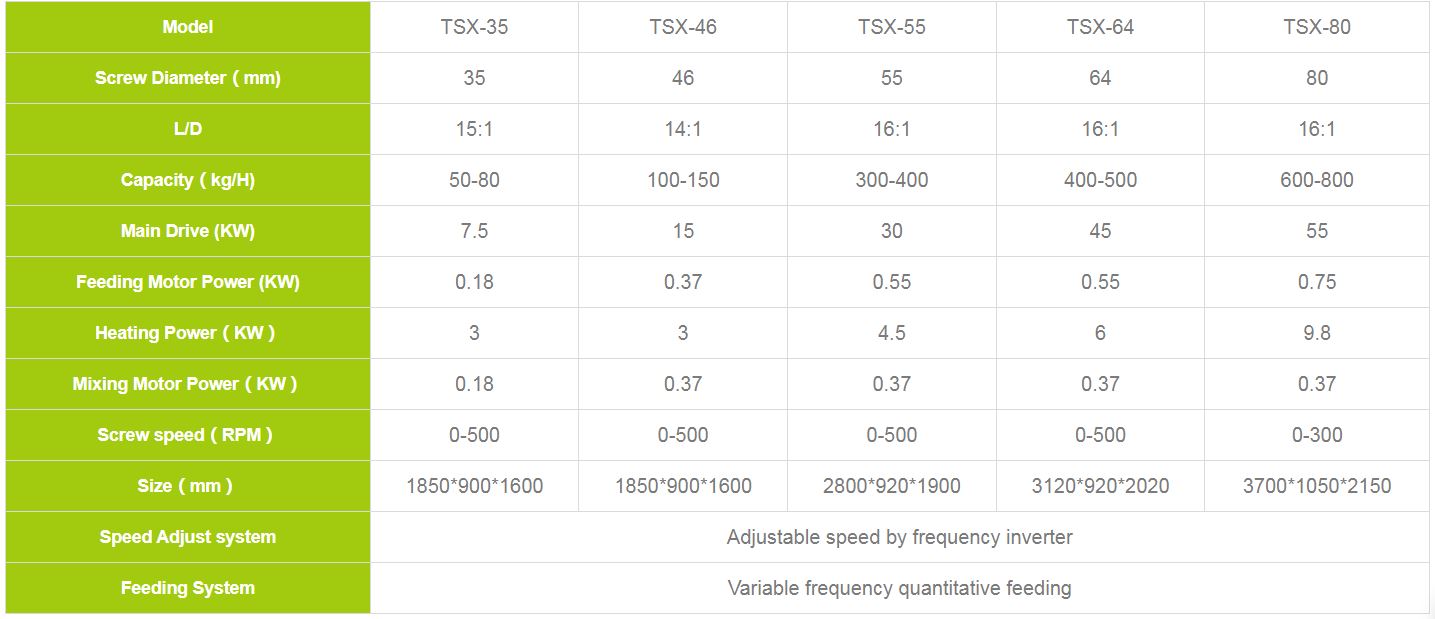Select the Speed Adjust system label
The image size is (1435, 619).
[x=188, y=537]
